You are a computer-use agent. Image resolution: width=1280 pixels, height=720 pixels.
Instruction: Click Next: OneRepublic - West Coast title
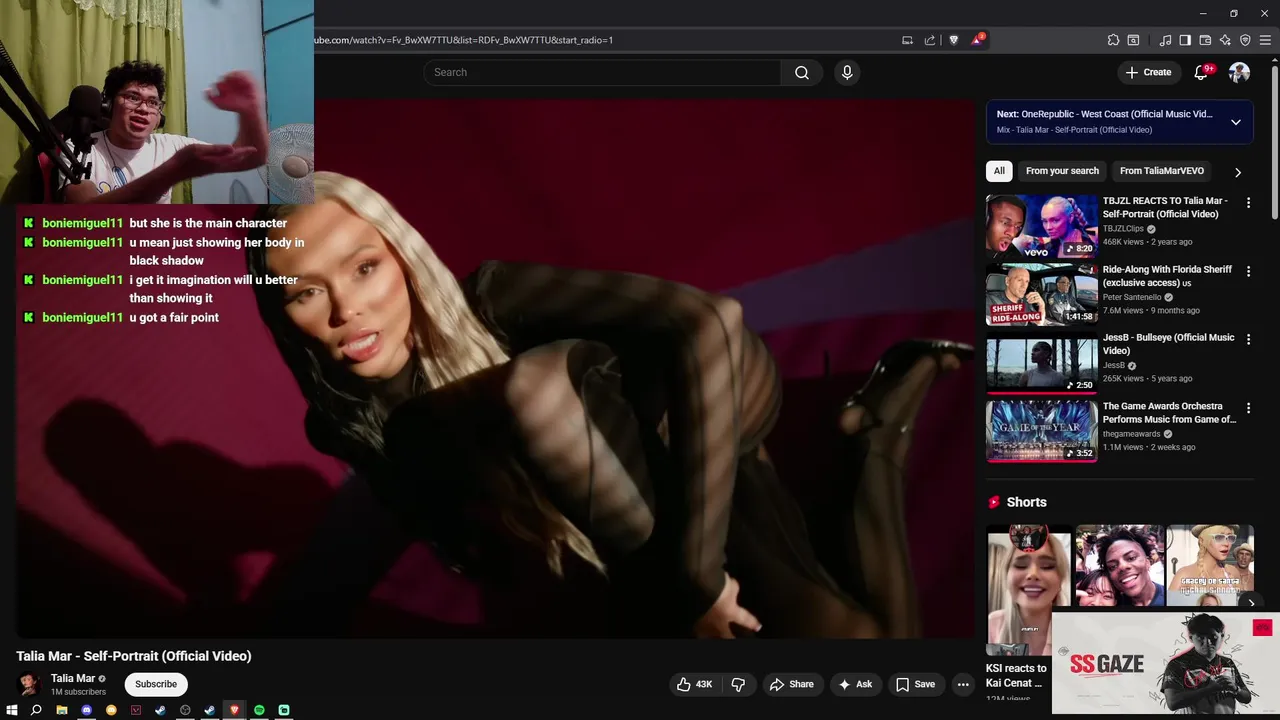[x=1104, y=114]
